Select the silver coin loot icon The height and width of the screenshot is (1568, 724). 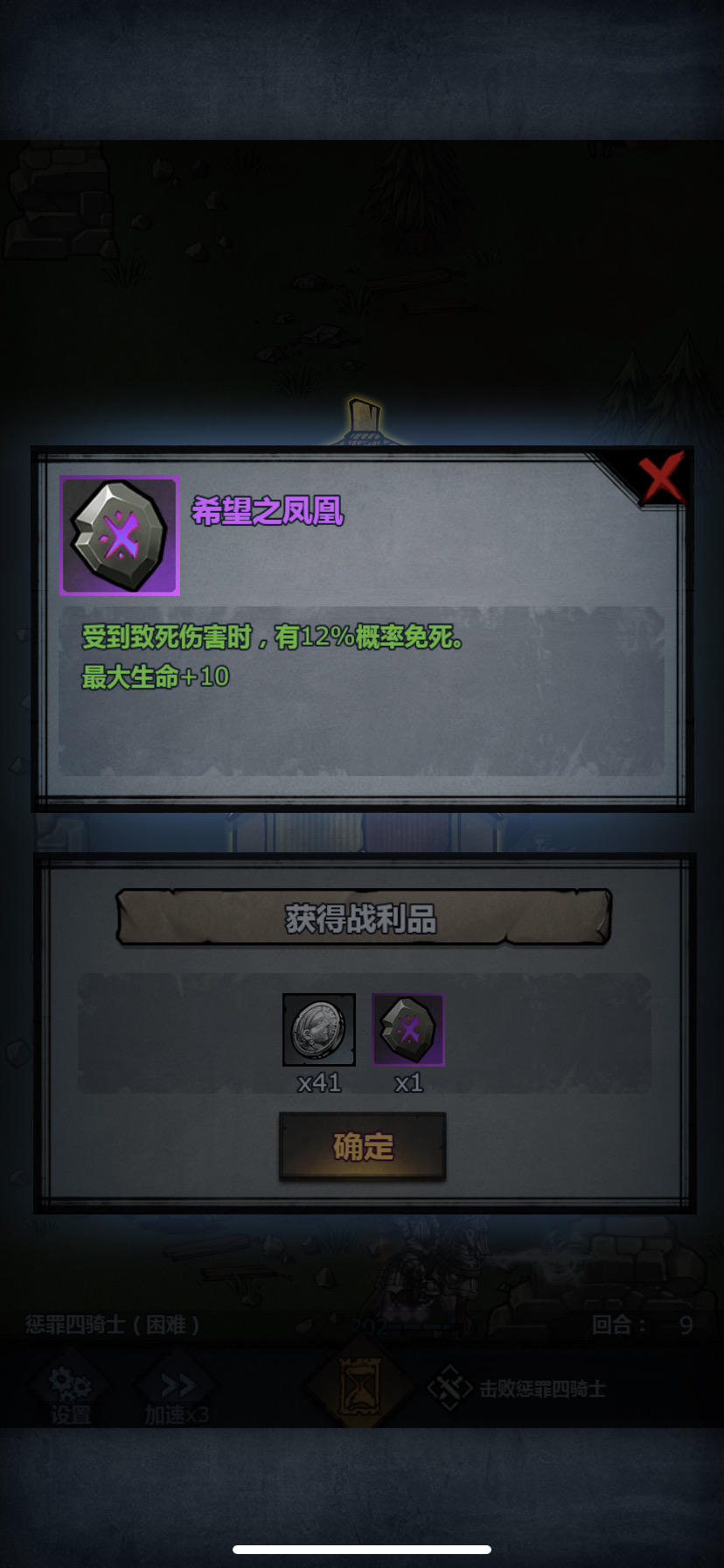point(319,1029)
